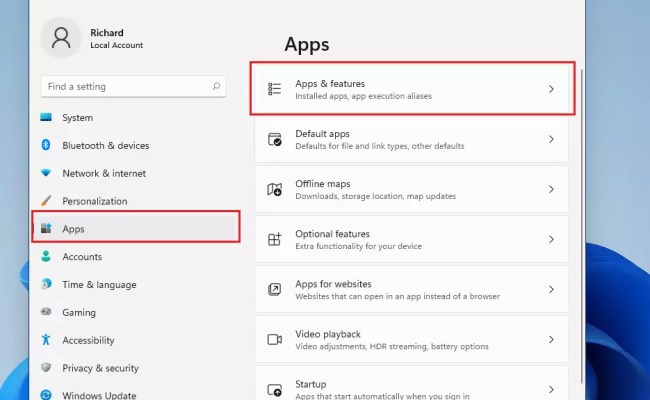Image resolution: width=650 pixels, height=400 pixels.
Task: Click the Apps sidebar icon
Action: tap(46, 228)
